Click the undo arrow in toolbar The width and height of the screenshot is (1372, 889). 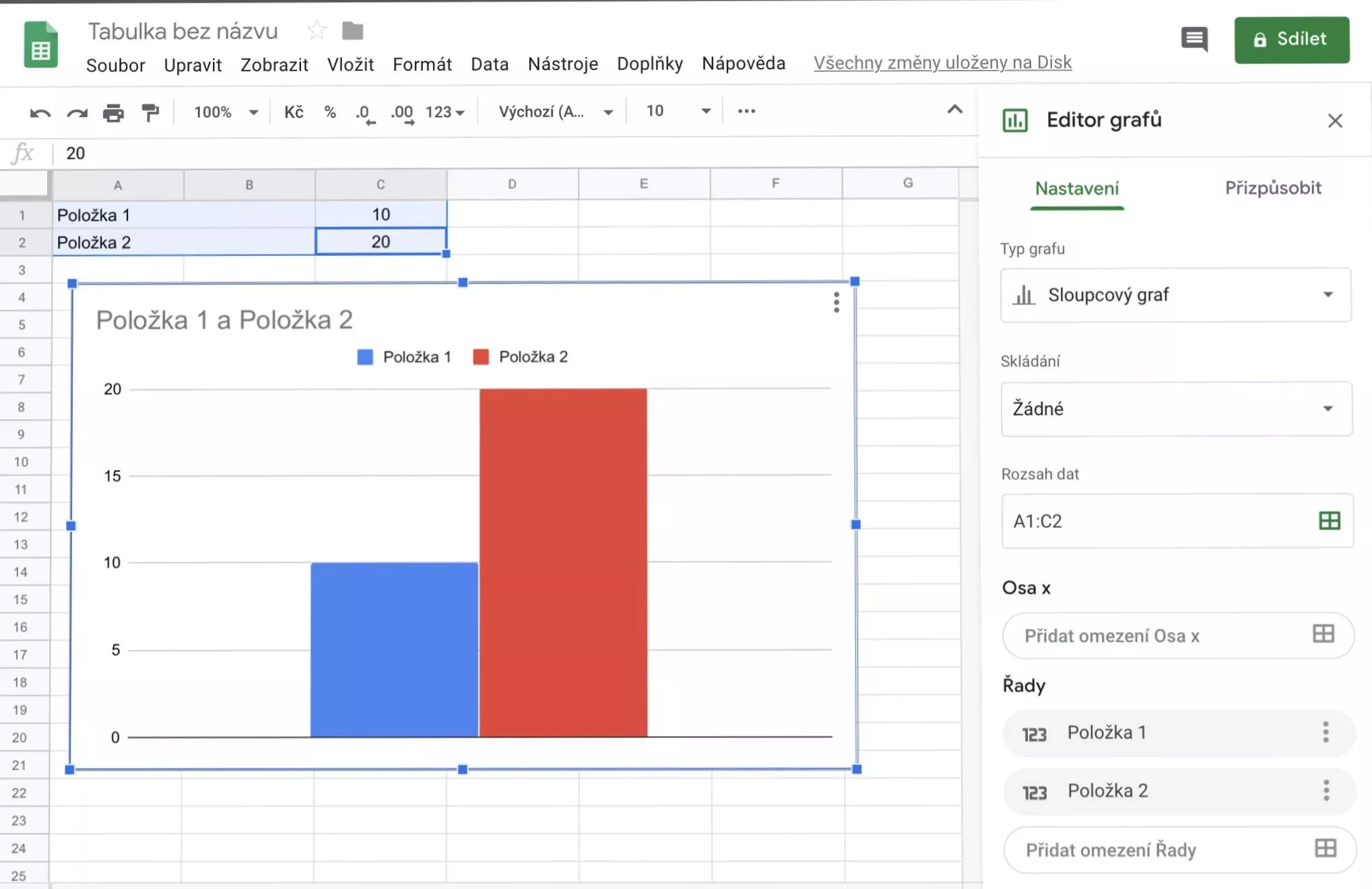(40, 112)
